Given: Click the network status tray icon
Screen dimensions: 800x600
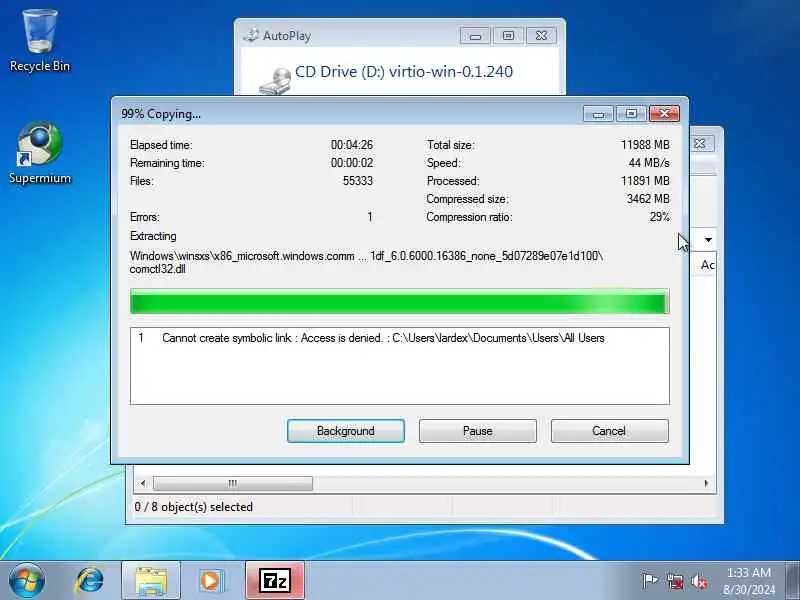Looking at the screenshot, I should point(674,581).
